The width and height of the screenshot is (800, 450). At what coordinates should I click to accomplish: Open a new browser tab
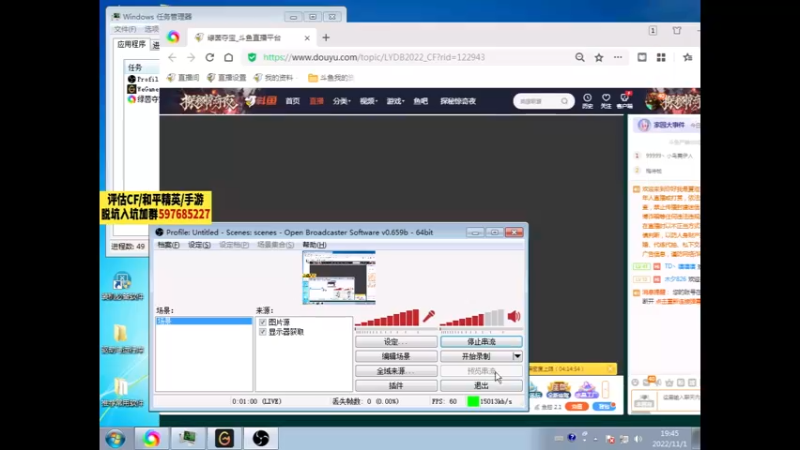click(326, 37)
